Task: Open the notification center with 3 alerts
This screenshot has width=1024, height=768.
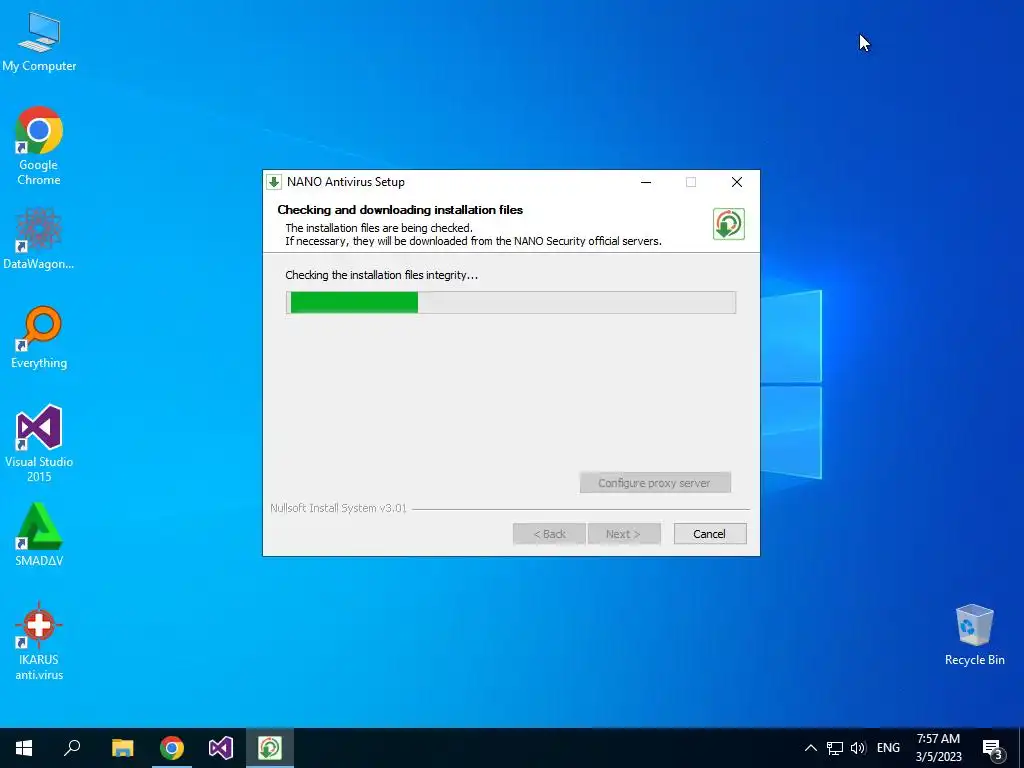Action: click(x=993, y=748)
